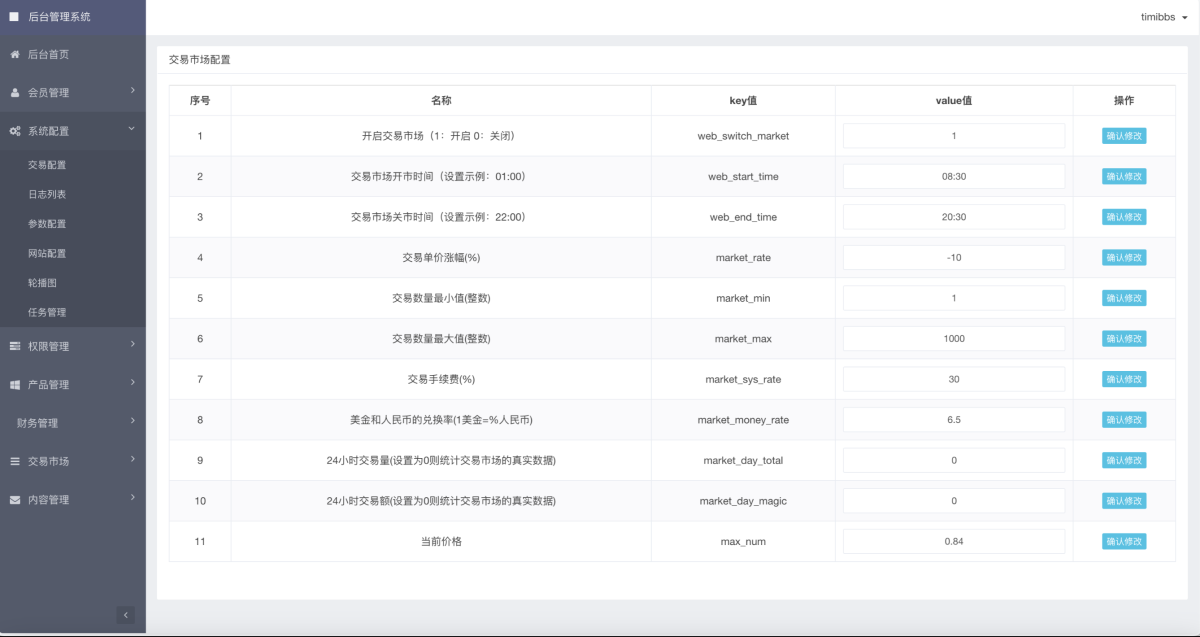
Task: Click the icon beside 权限管理
Action: [x=15, y=346]
